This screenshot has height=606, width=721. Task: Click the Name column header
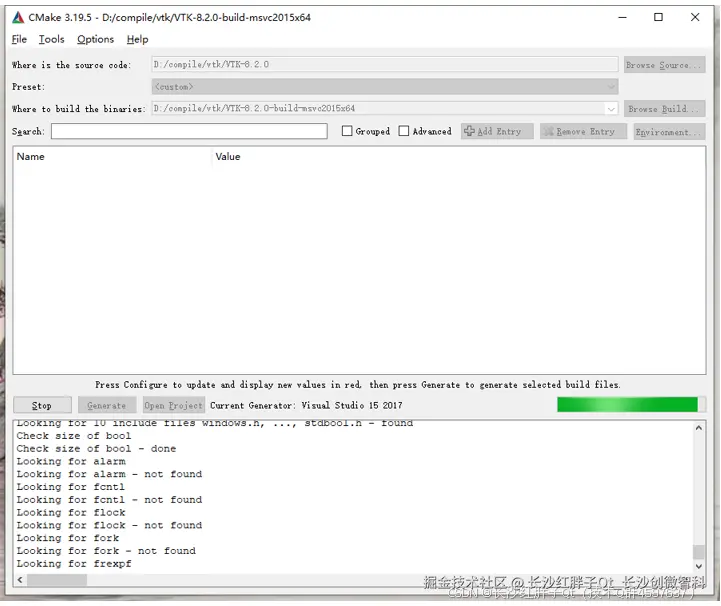[30, 157]
